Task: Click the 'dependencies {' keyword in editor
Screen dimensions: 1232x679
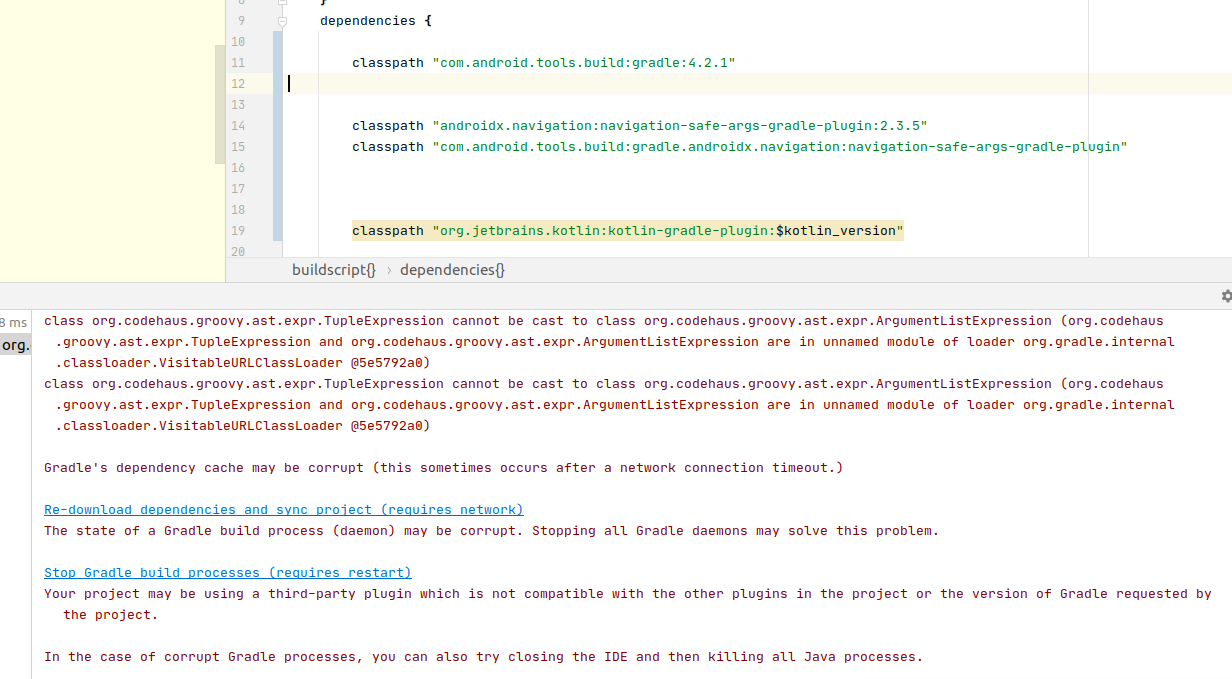Action: [x=376, y=21]
